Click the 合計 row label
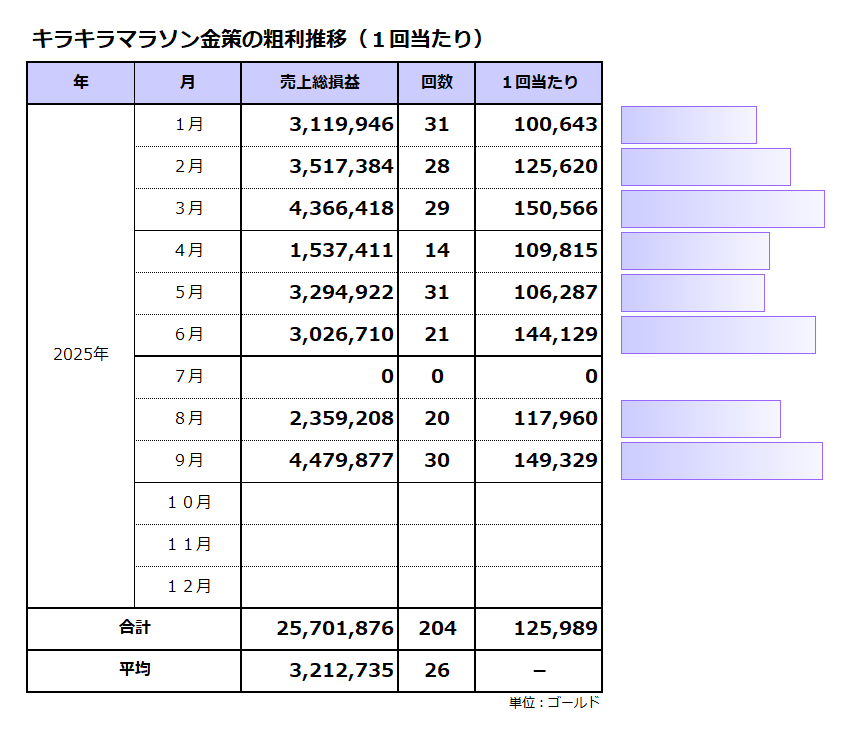This screenshot has height=732, width=854. coord(134,629)
